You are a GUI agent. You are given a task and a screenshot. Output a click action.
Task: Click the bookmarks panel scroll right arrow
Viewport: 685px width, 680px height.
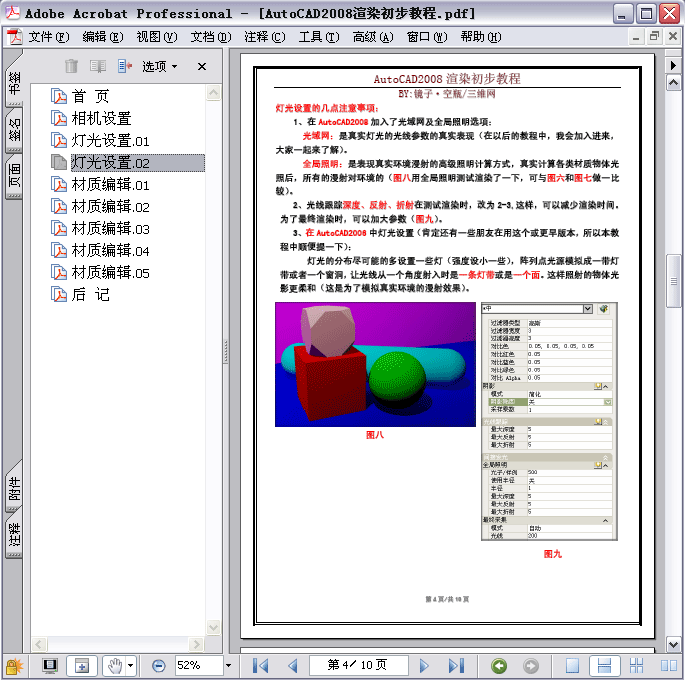(196, 644)
